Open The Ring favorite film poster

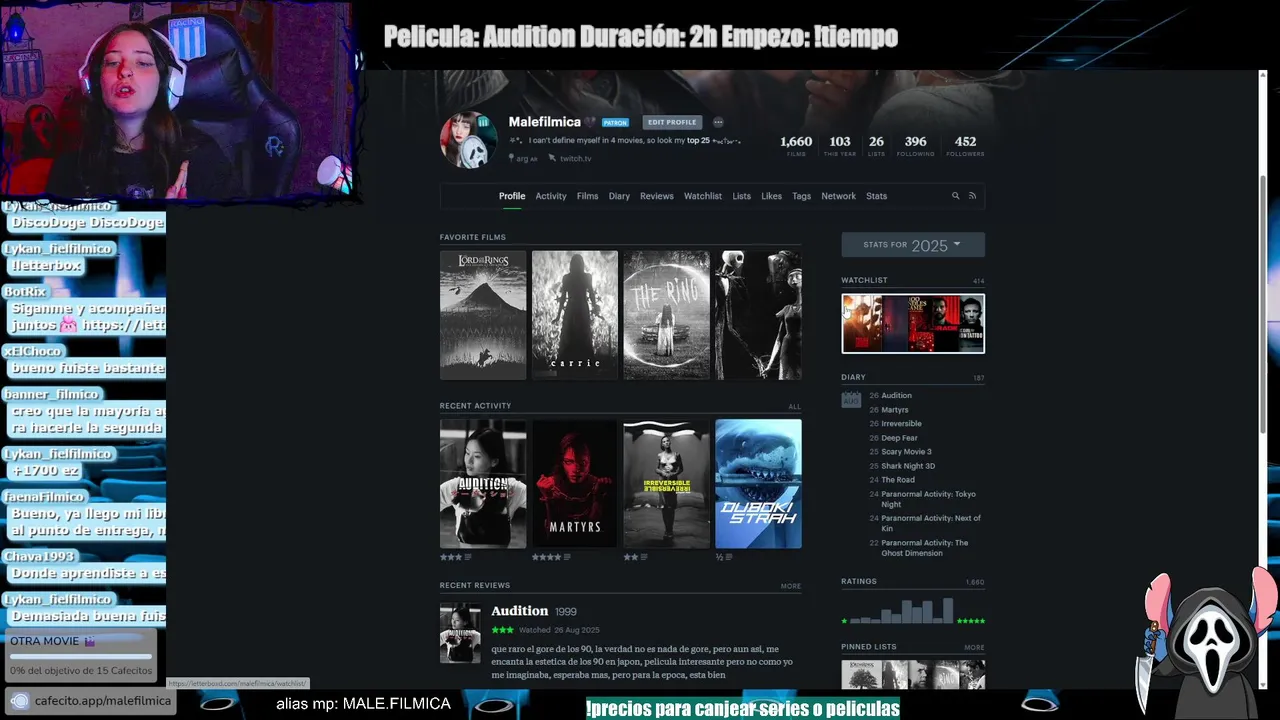(x=666, y=315)
